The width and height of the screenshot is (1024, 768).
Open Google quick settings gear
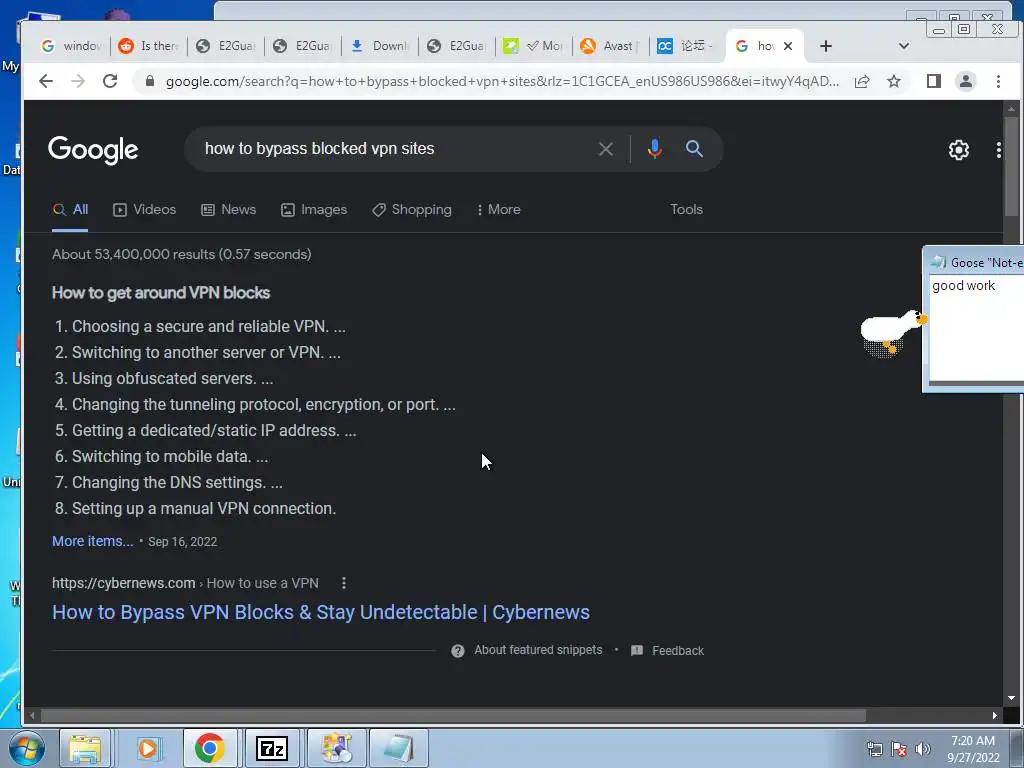958,150
